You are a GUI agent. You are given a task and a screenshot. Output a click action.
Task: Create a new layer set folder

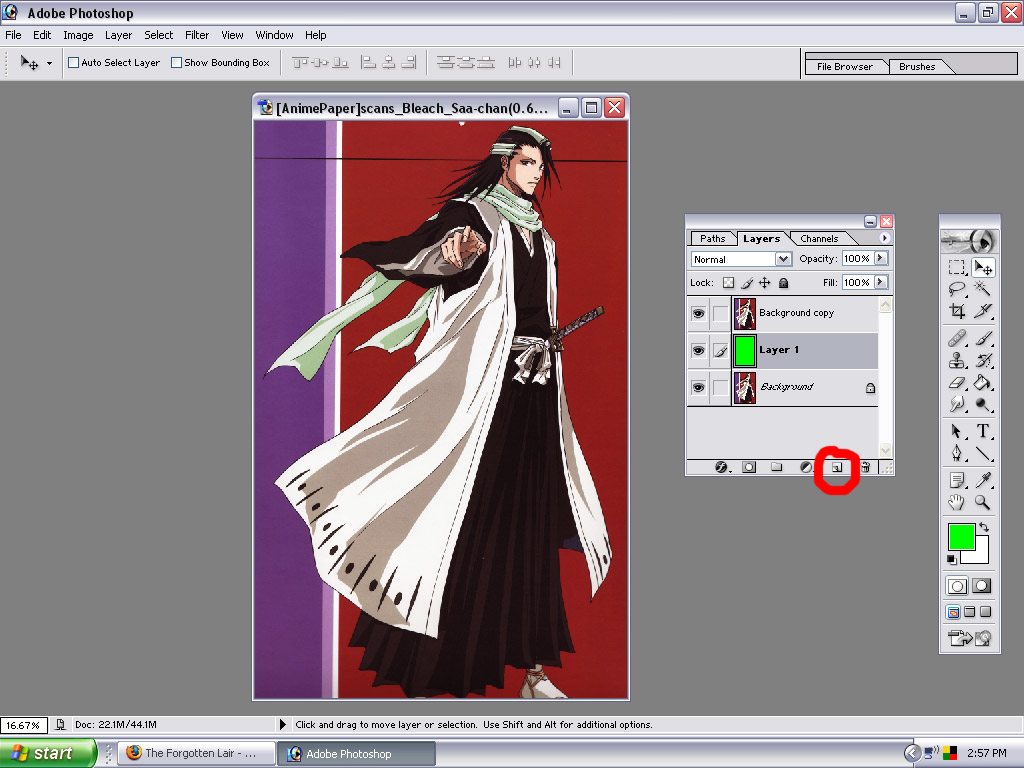(x=776, y=467)
